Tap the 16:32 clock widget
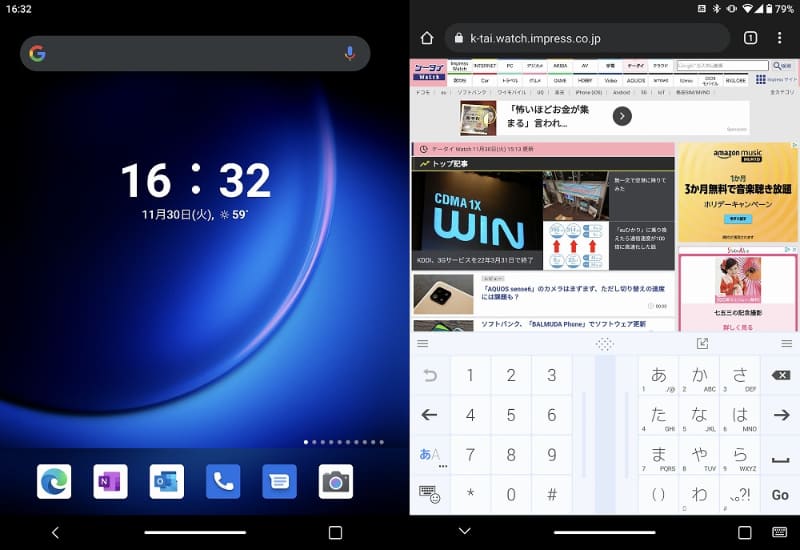The height and width of the screenshot is (550, 800). [x=195, y=180]
